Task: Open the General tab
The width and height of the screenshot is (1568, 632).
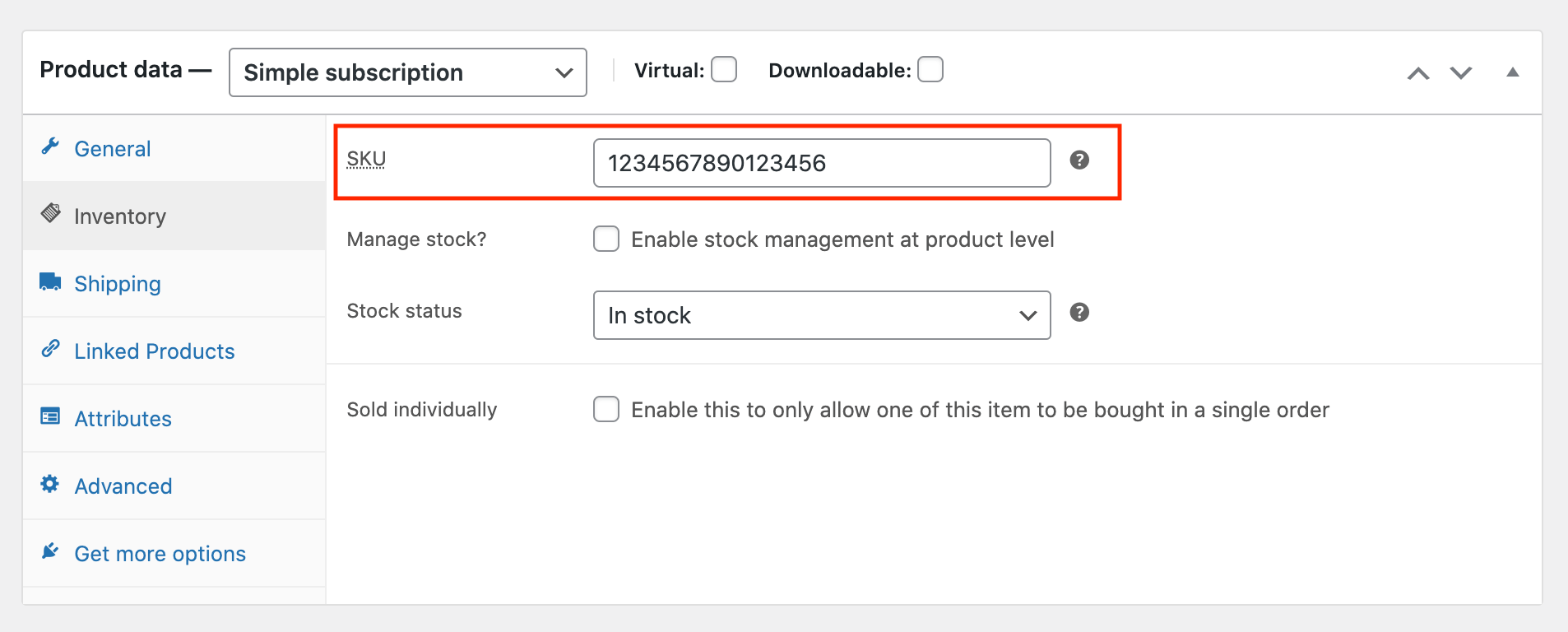Action: (x=174, y=148)
